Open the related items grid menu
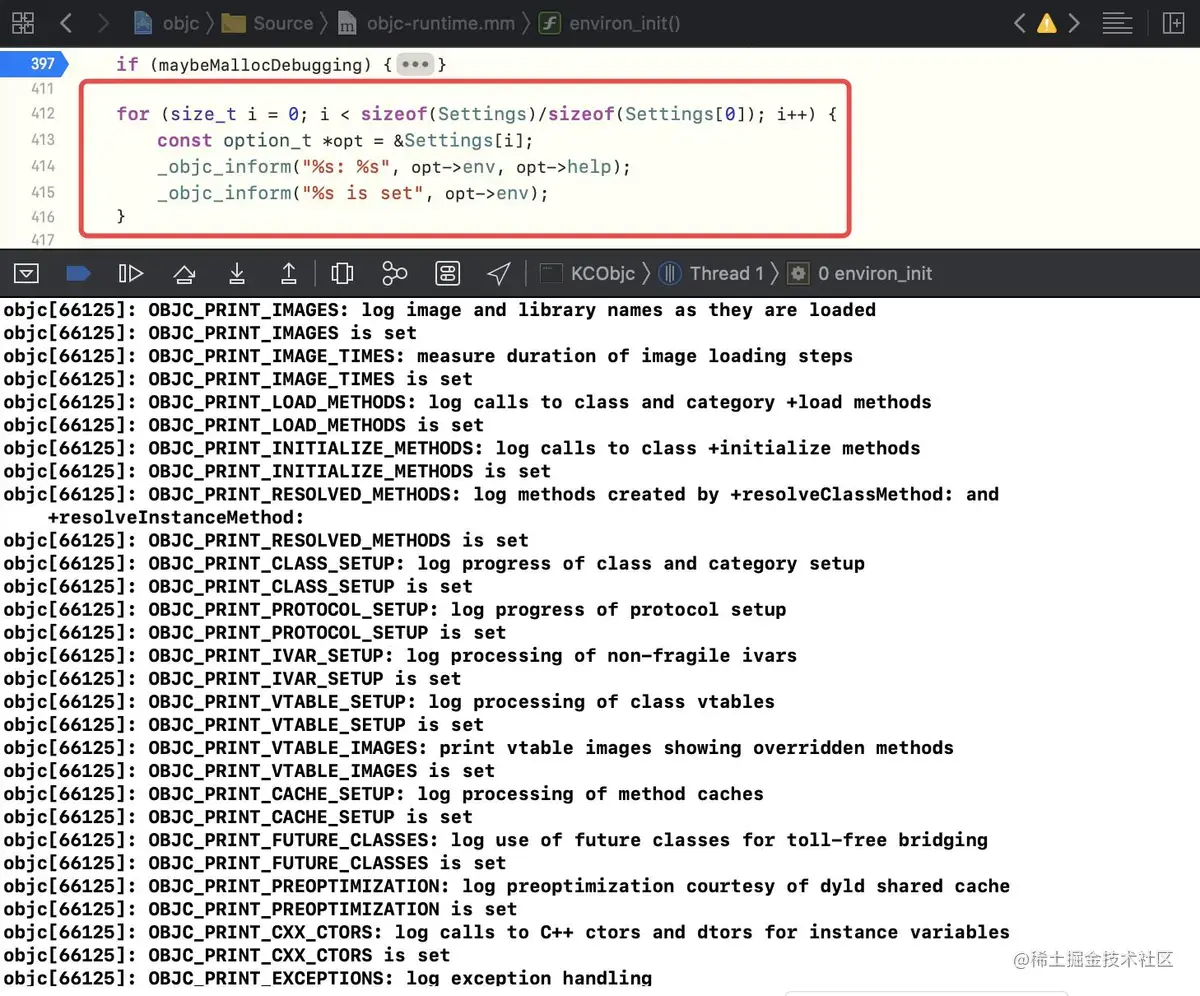 23,22
